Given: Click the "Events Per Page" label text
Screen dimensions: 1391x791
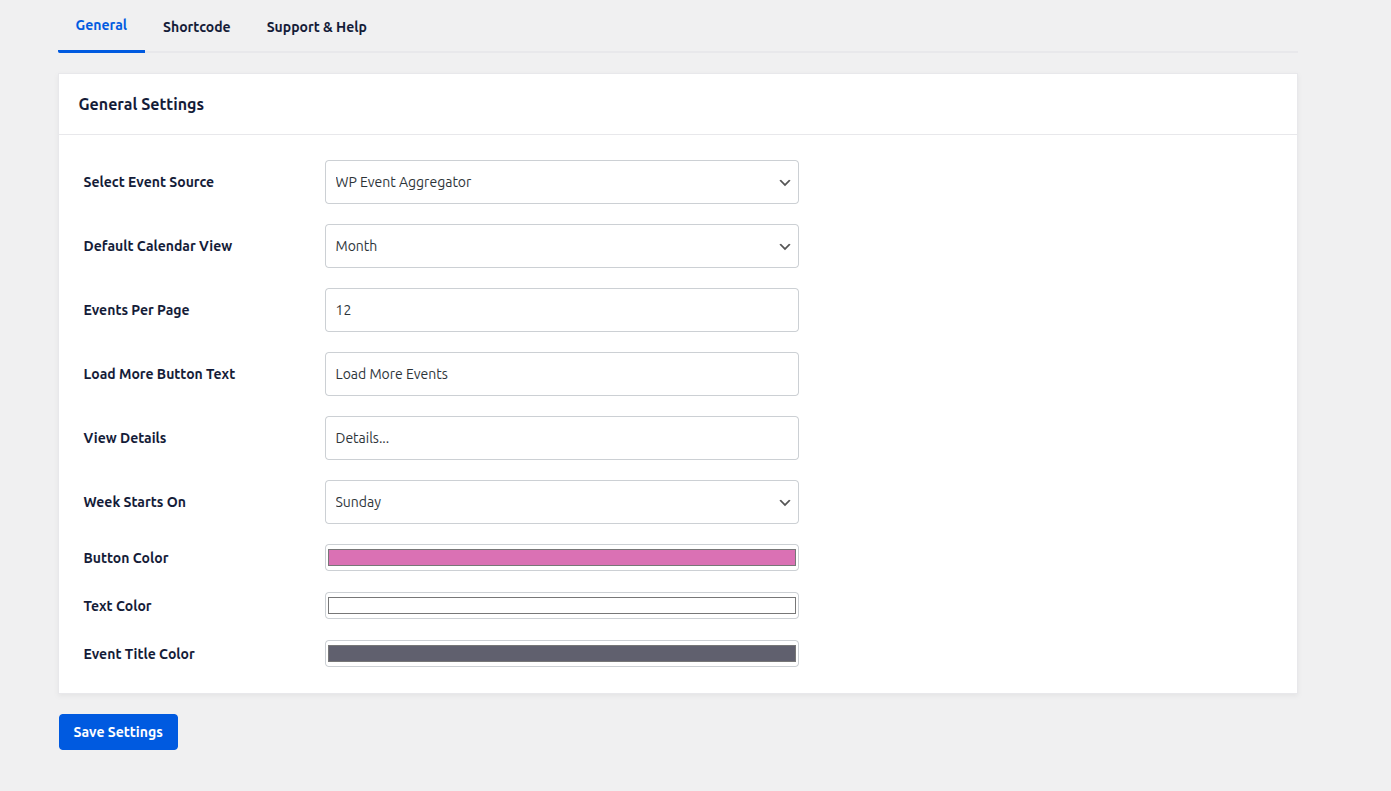Looking at the screenshot, I should (x=136, y=310).
